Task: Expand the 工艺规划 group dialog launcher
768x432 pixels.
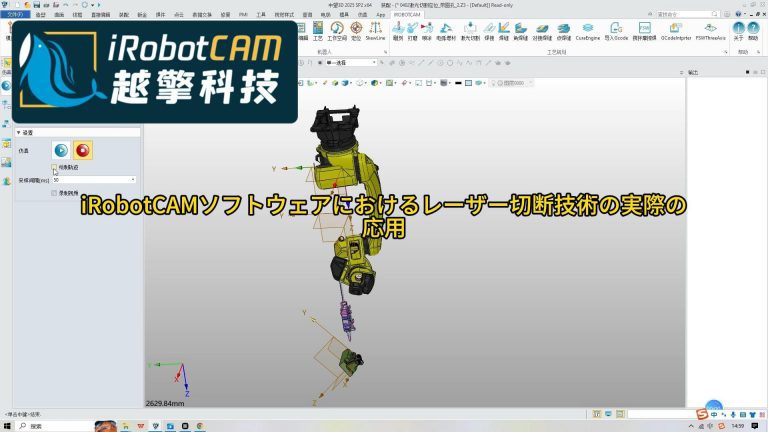Action: 725,52
